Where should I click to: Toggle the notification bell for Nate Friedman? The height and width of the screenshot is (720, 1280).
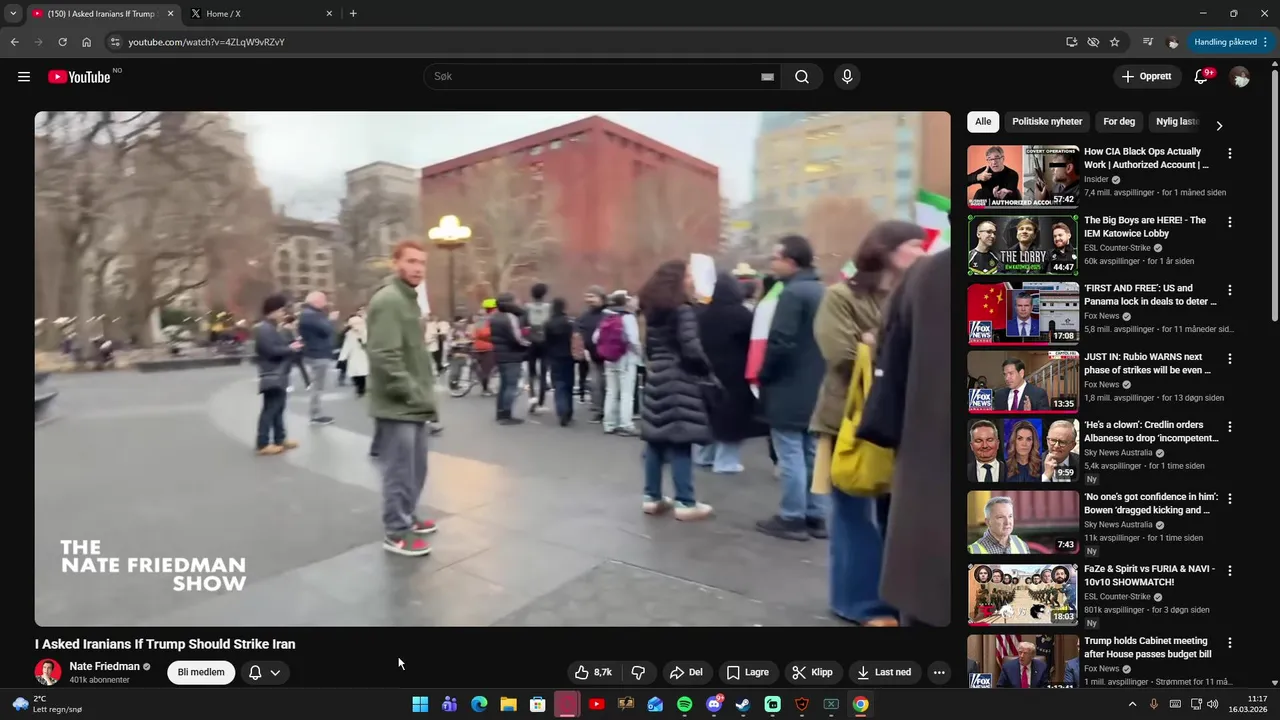click(265, 673)
